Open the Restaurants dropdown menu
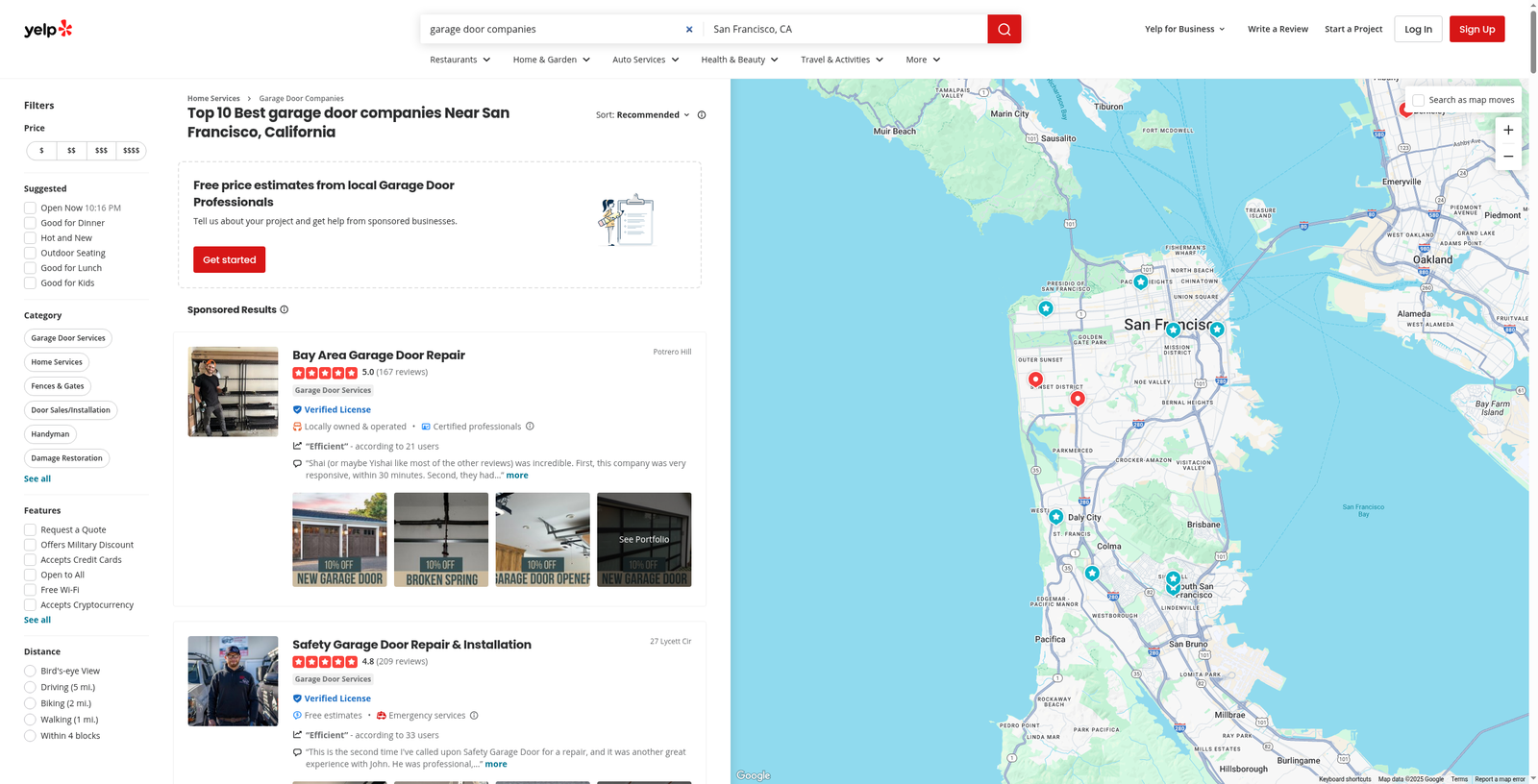This screenshot has width=1538, height=784. (x=460, y=60)
